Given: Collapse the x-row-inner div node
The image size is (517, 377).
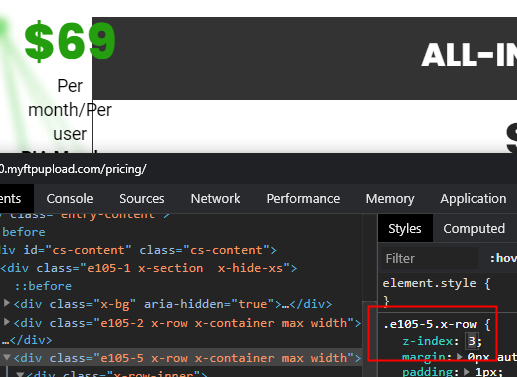Looking at the screenshot, I should pos(20,374).
